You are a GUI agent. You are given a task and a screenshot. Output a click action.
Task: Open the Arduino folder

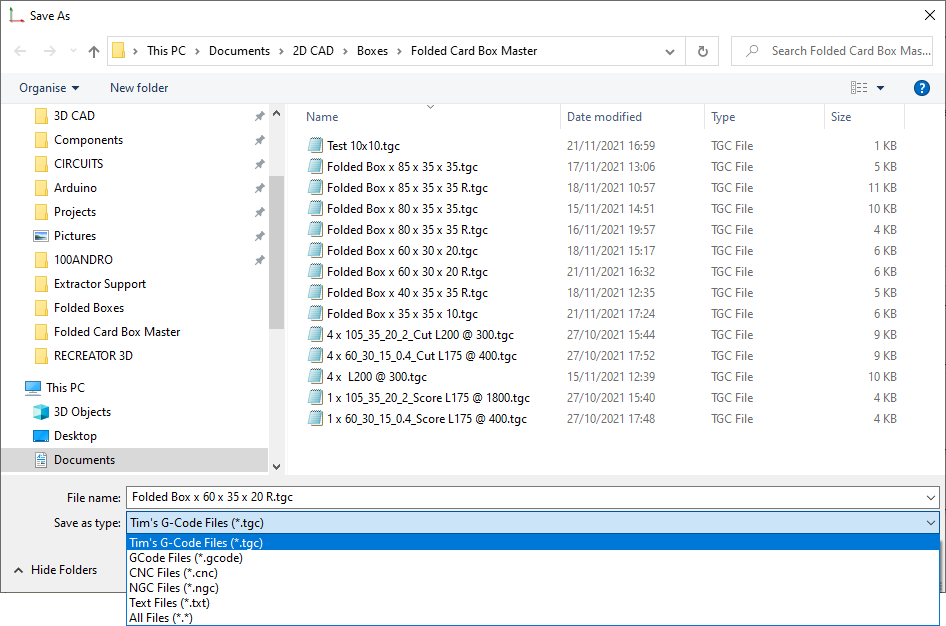click(75, 188)
